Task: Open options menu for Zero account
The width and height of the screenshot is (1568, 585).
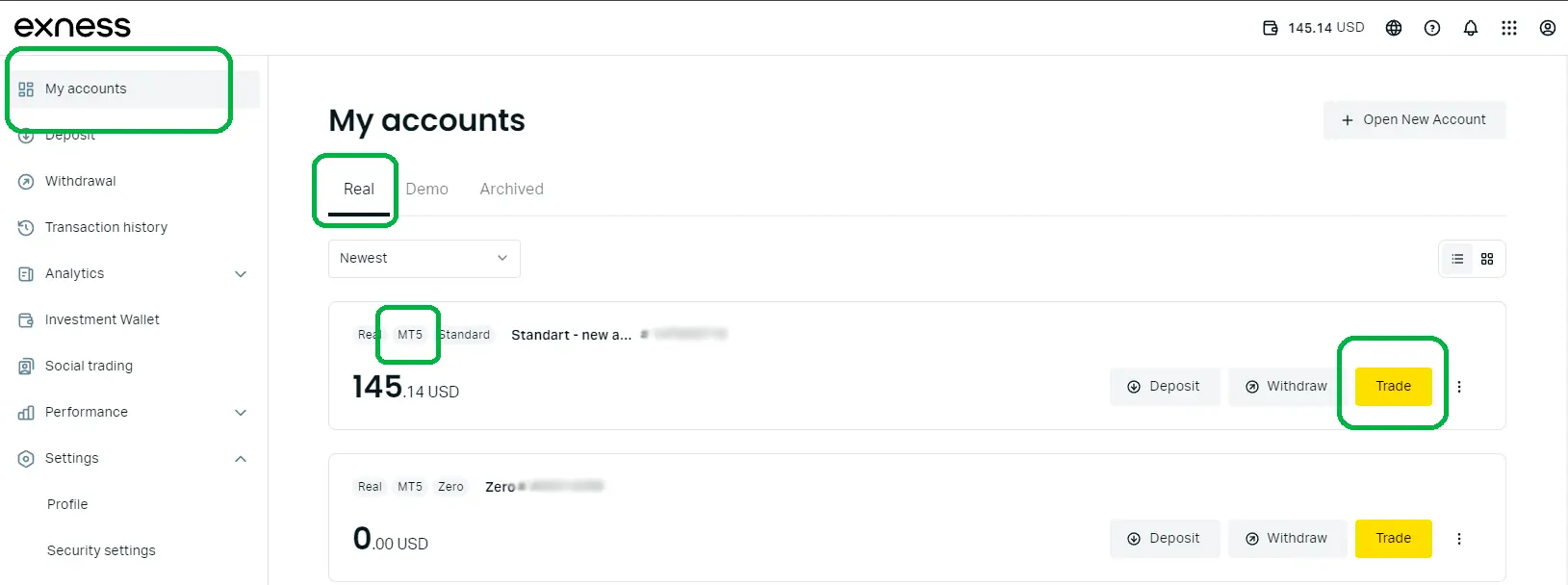Action: point(1459,539)
